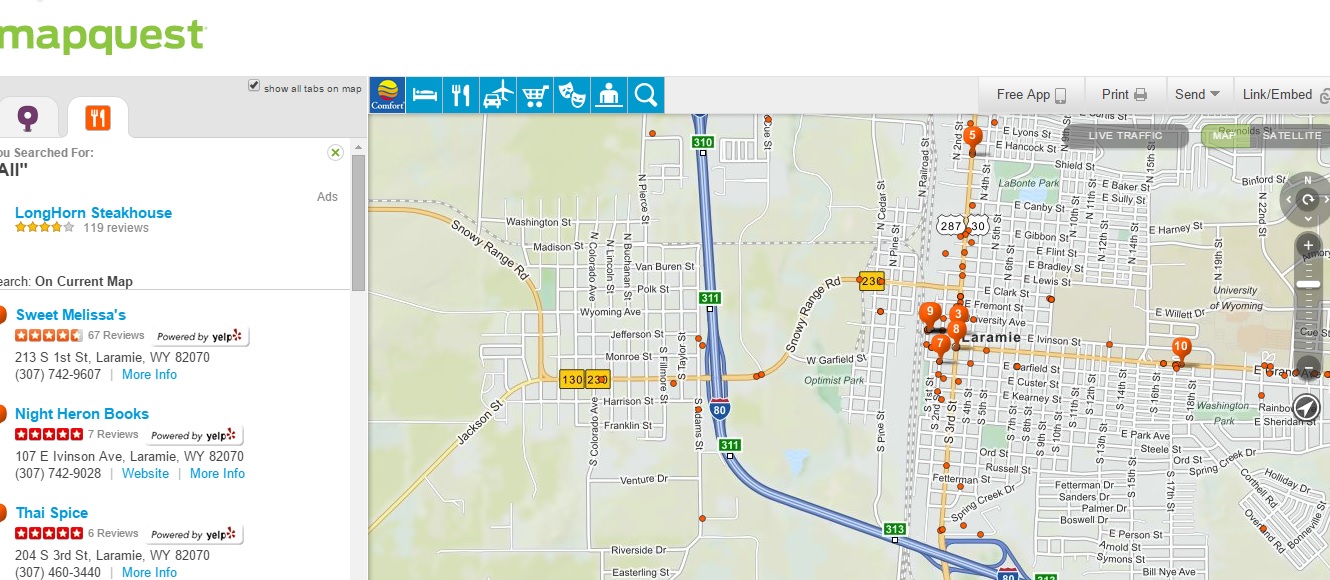
Task: Click the compass locate-me icon on map
Action: point(1306,407)
